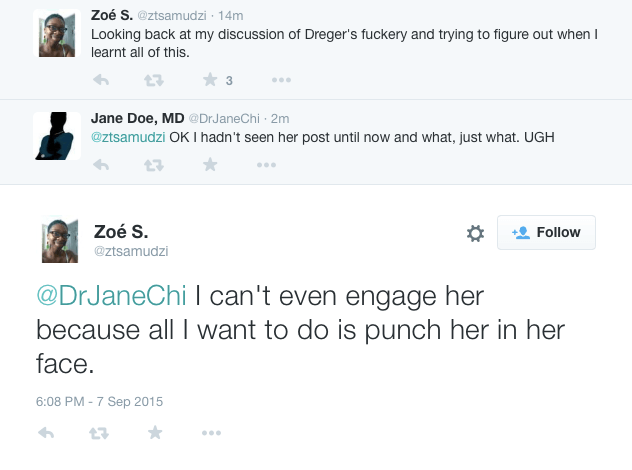The image size is (632, 470).
Task: Favorite the tweet with 3 stars
Action: (210, 80)
